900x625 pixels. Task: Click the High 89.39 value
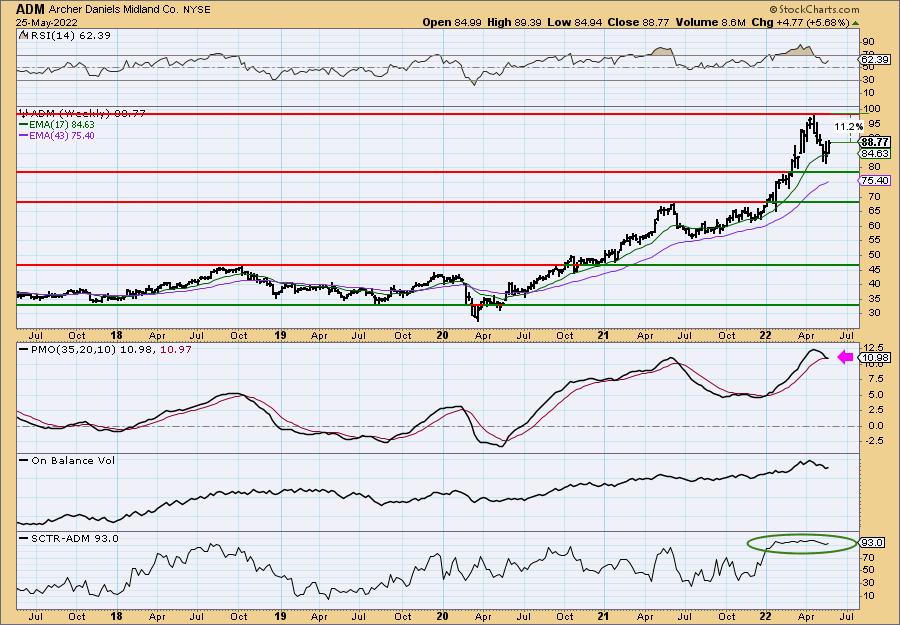(x=514, y=22)
